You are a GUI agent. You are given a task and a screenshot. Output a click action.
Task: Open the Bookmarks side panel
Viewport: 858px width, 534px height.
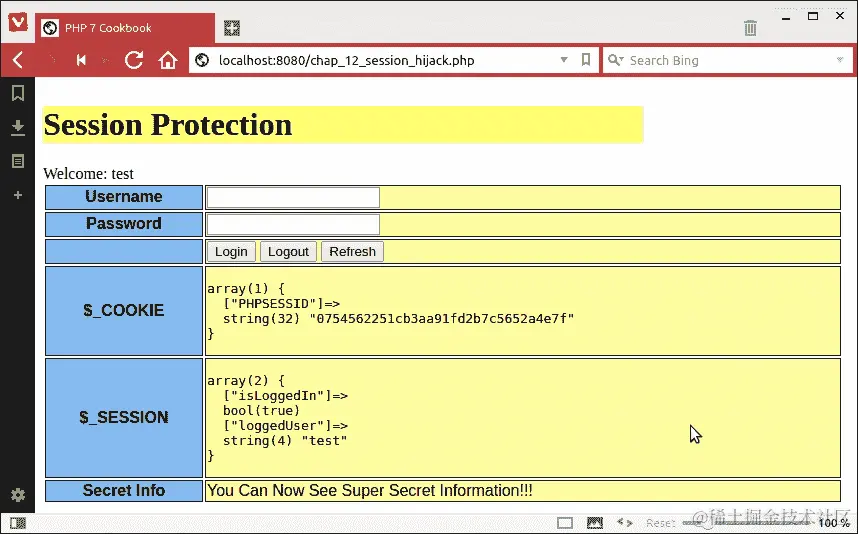(18, 93)
